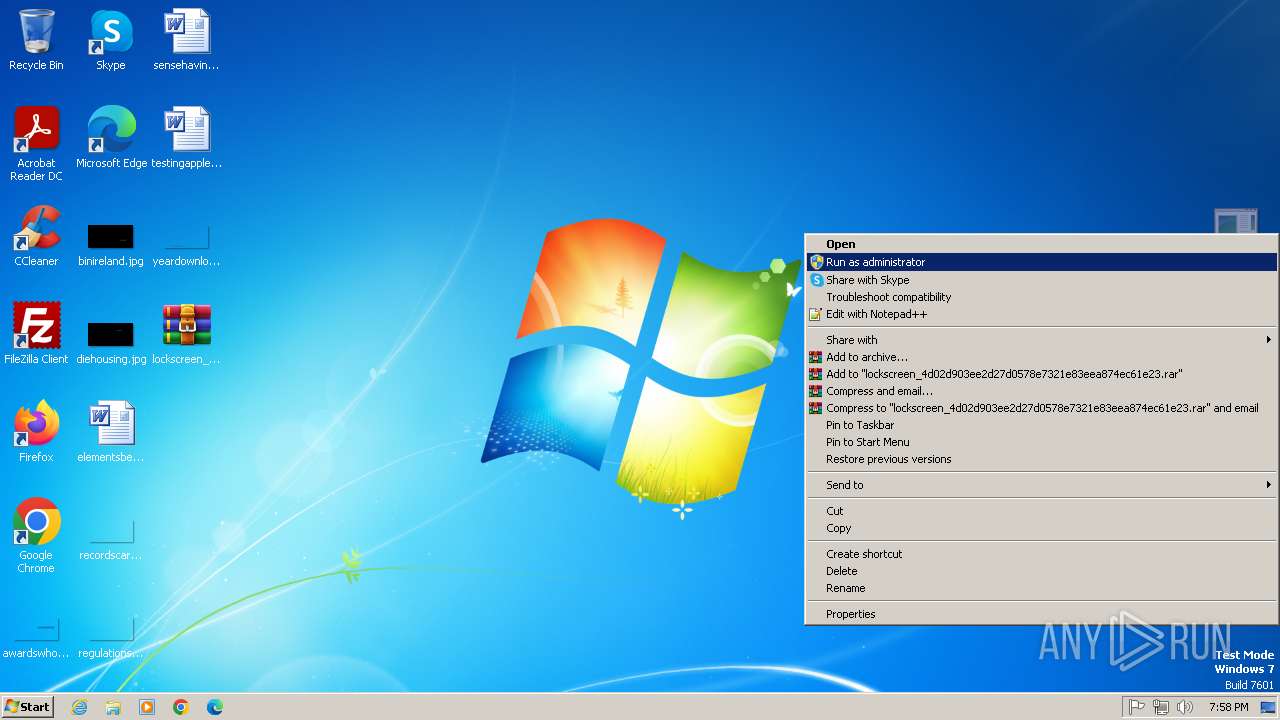Show the clock reading 7:58 PM
This screenshot has width=1280, height=720.
(x=1228, y=707)
